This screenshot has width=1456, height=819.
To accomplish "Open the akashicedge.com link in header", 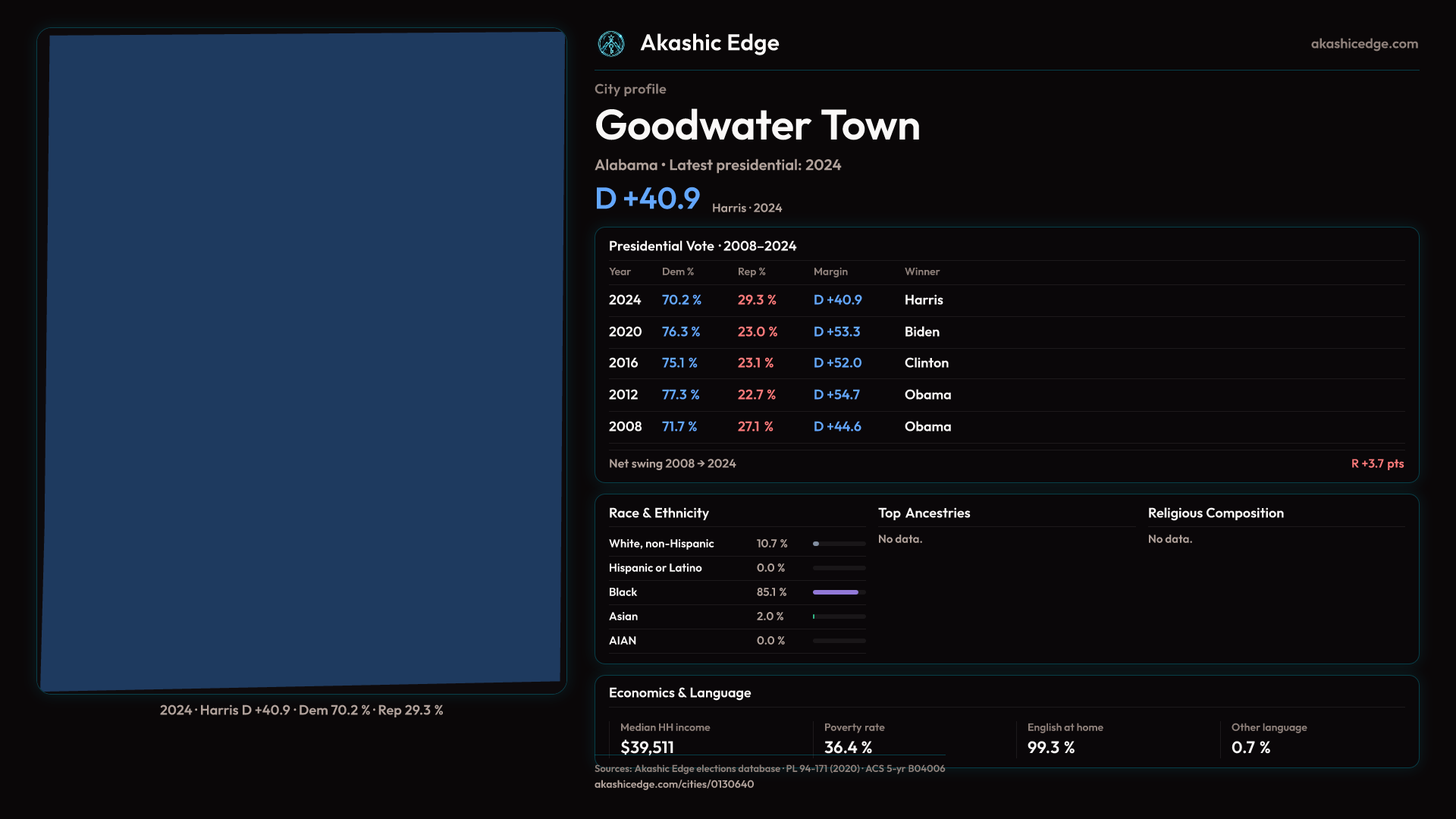I will click(x=1363, y=44).
